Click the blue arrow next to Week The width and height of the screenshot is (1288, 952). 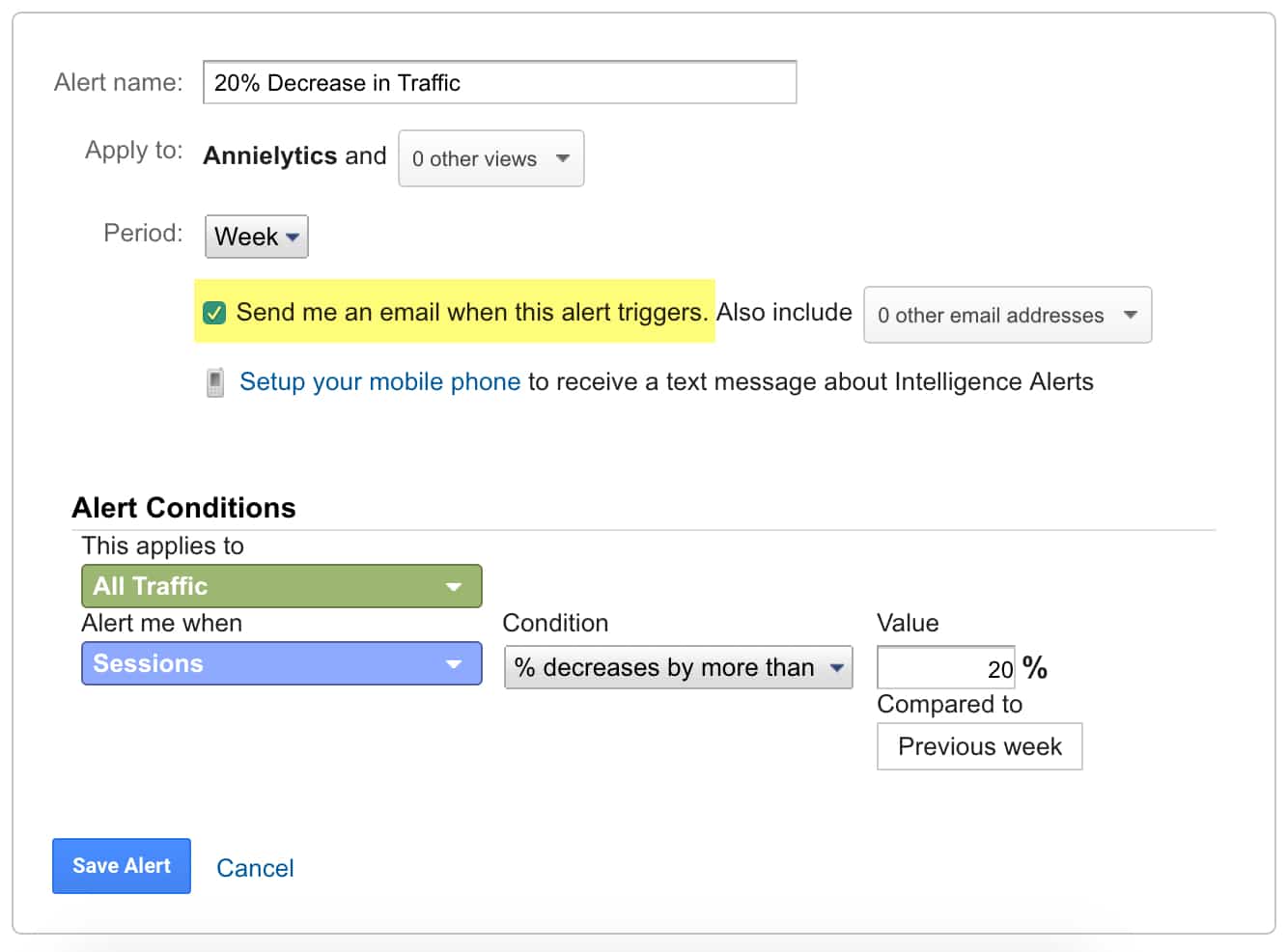[x=293, y=238]
